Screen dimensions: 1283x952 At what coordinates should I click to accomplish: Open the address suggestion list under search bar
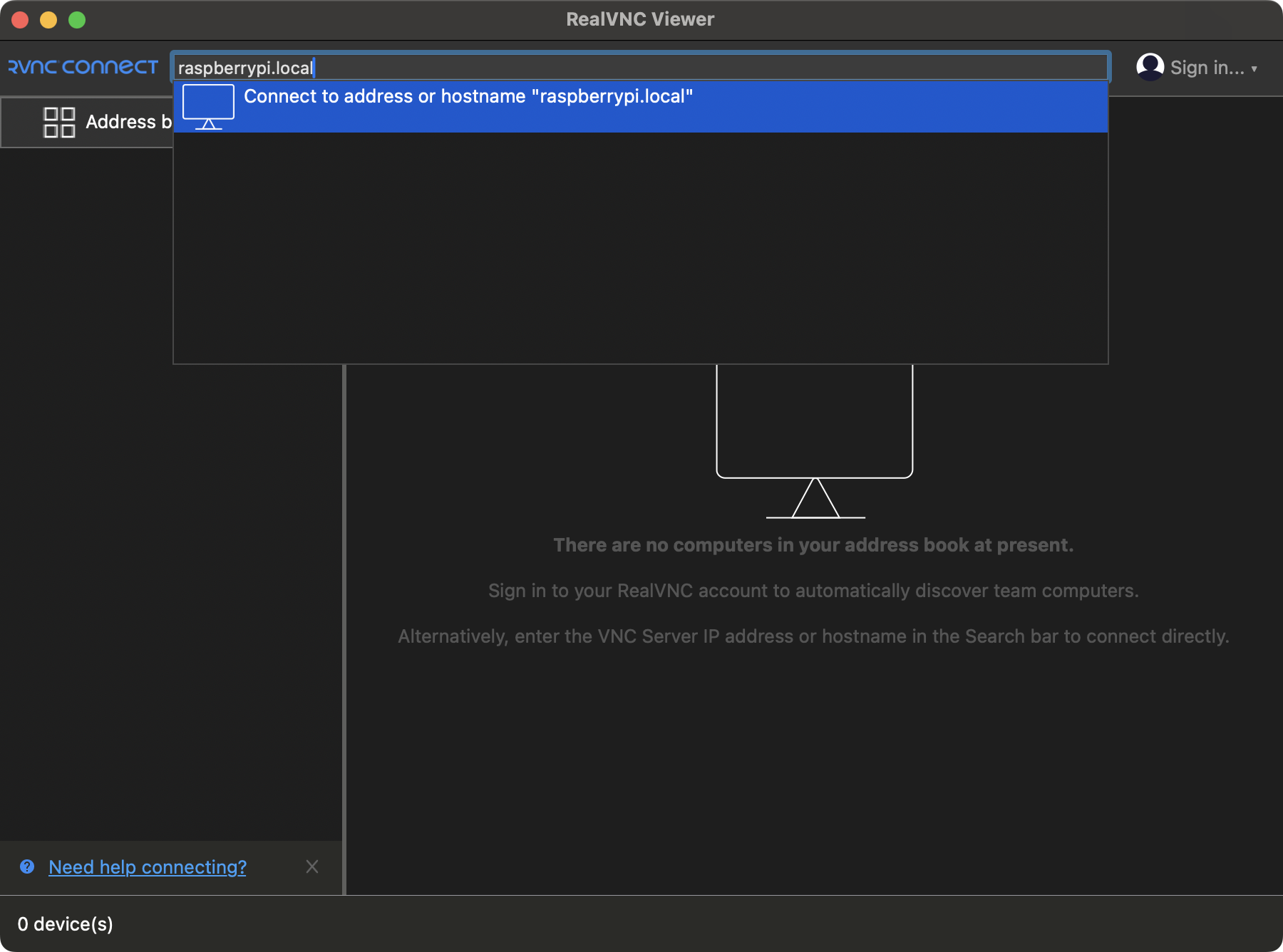[x=640, y=107]
